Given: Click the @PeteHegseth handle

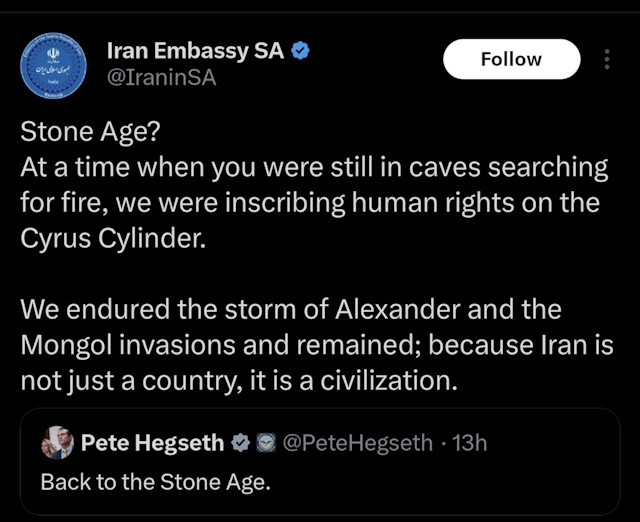Looking at the screenshot, I should coord(357,442).
